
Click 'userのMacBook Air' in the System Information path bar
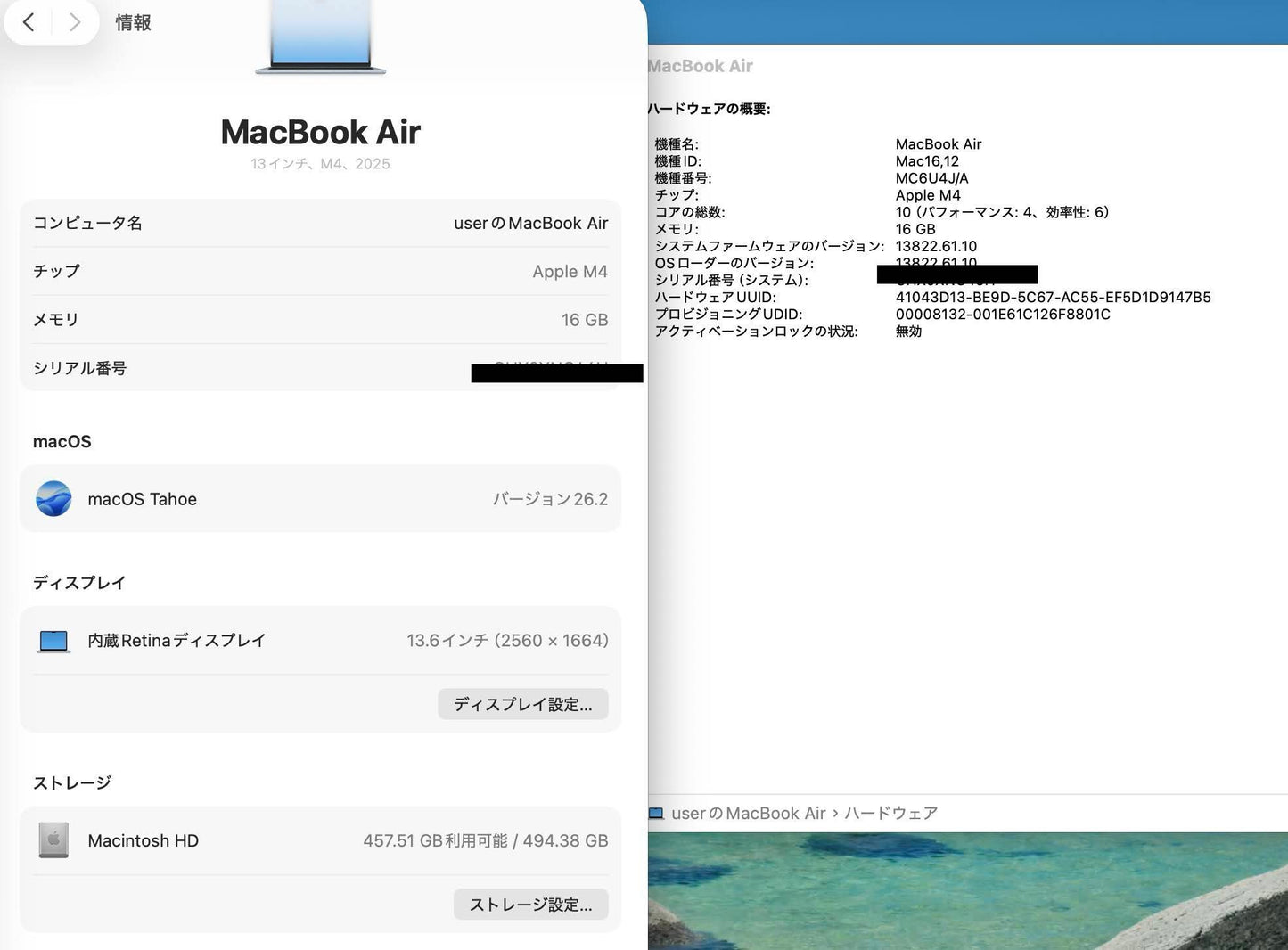pos(749,814)
